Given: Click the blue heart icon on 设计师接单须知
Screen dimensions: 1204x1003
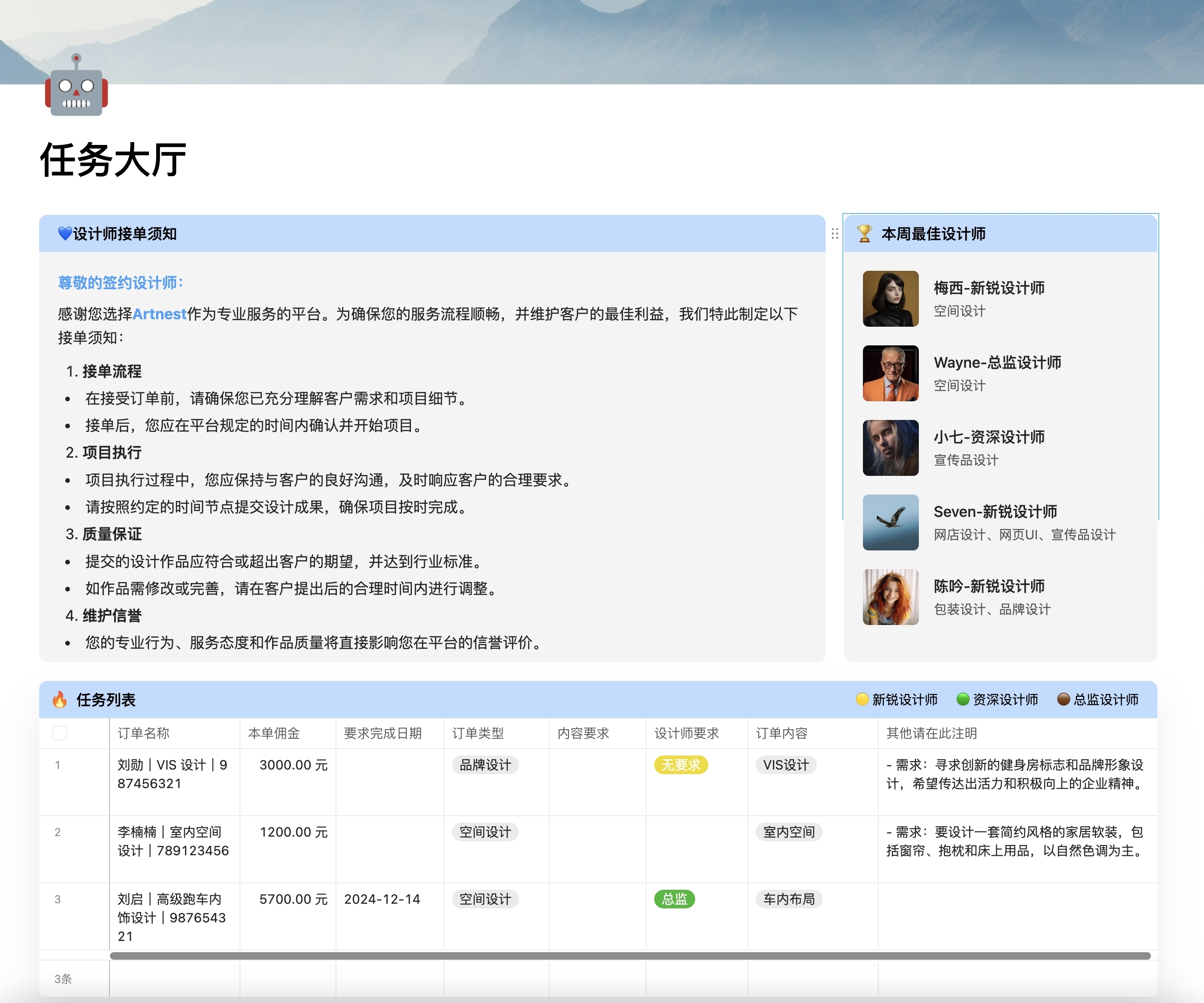Looking at the screenshot, I should pos(64,234).
